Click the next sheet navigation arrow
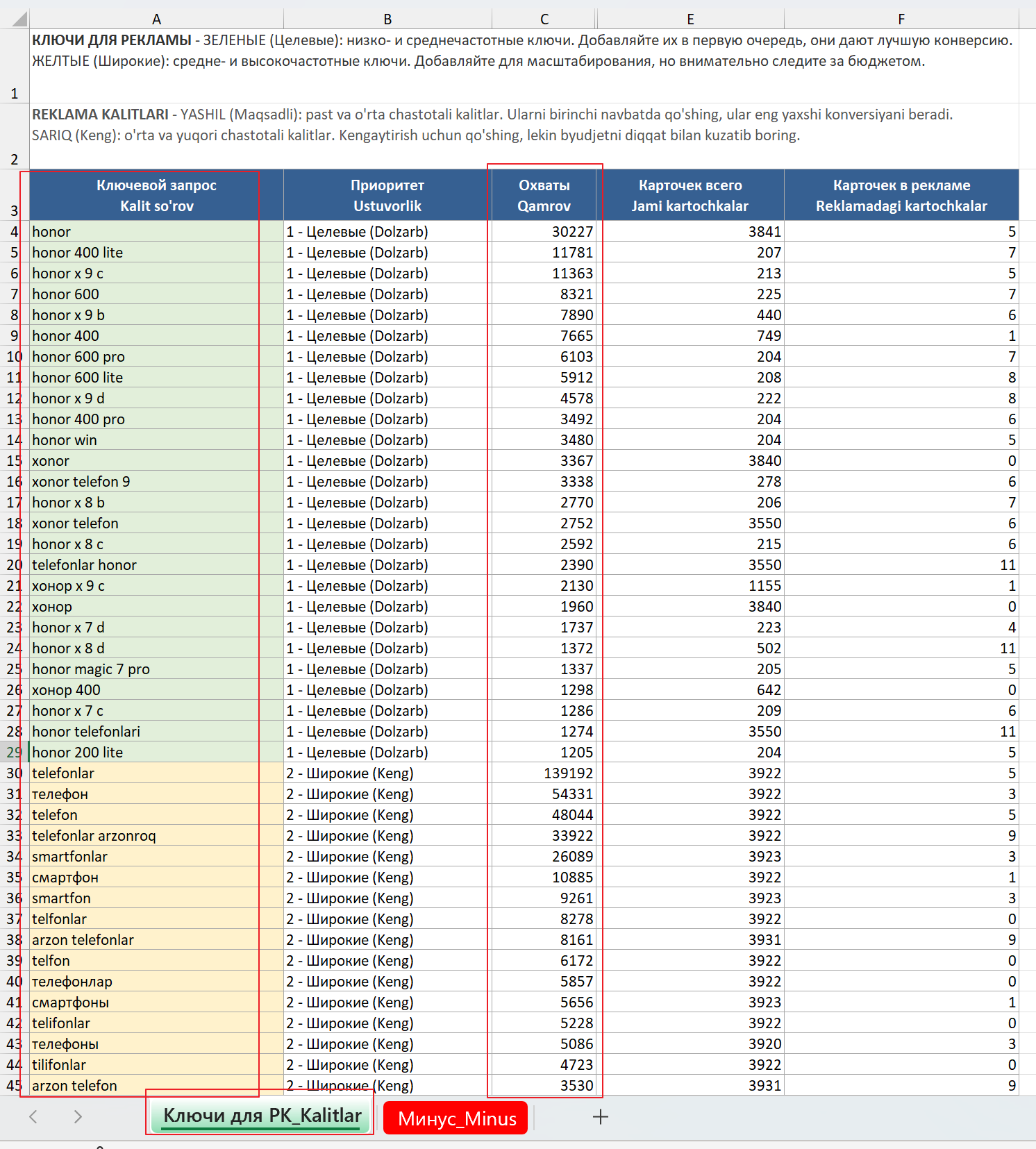The height and width of the screenshot is (1149, 1036). tap(78, 1116)
